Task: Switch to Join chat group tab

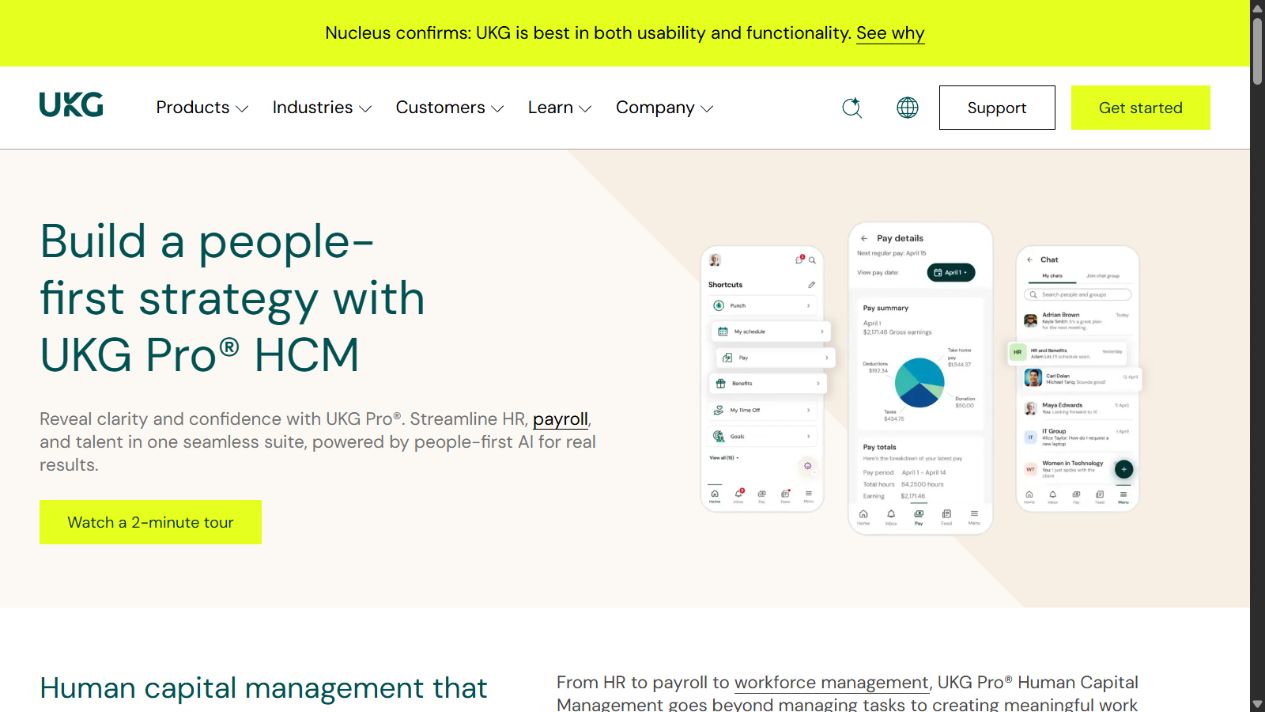Action: 1103,276
